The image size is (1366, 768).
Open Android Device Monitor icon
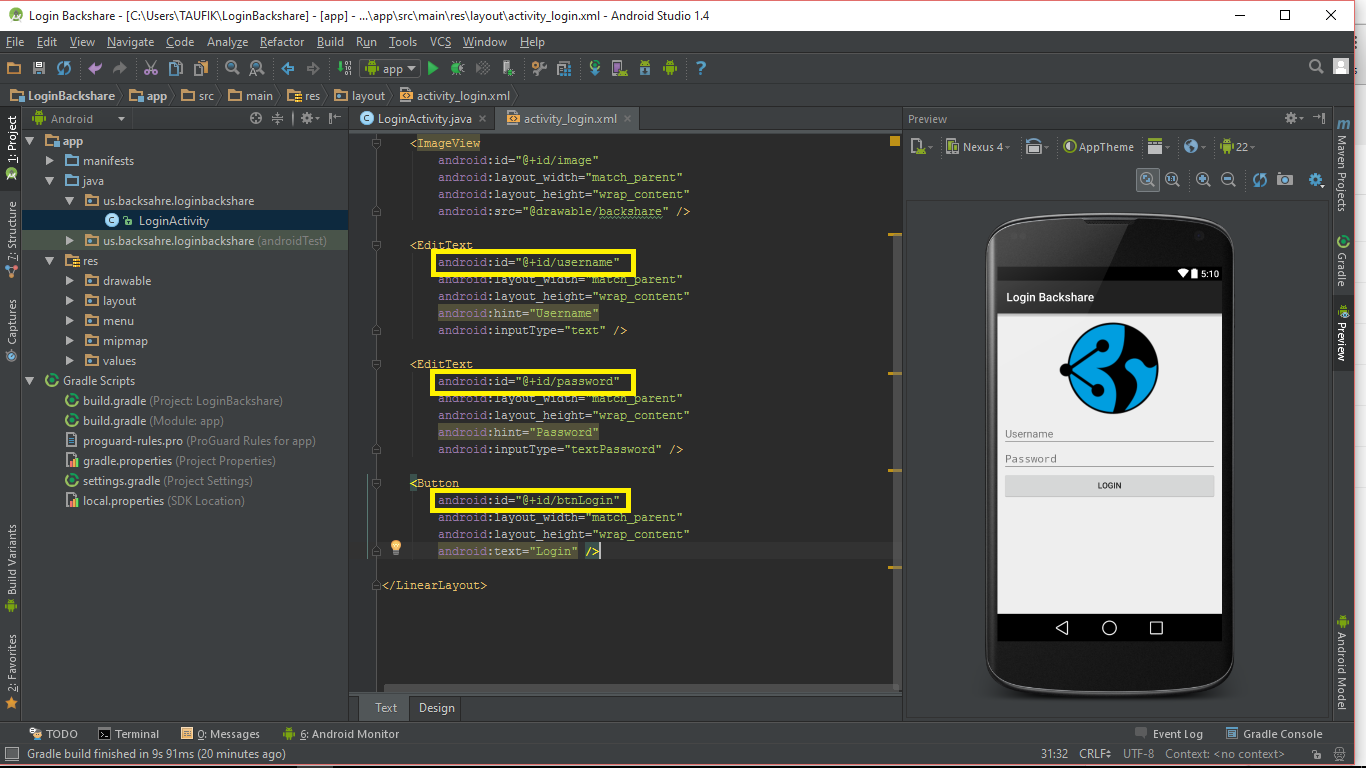tap(670, 68)
